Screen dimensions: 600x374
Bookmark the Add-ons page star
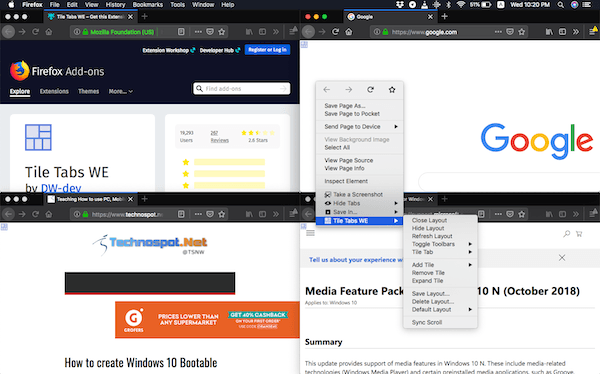pyautogui.click(x=222, y=32)
